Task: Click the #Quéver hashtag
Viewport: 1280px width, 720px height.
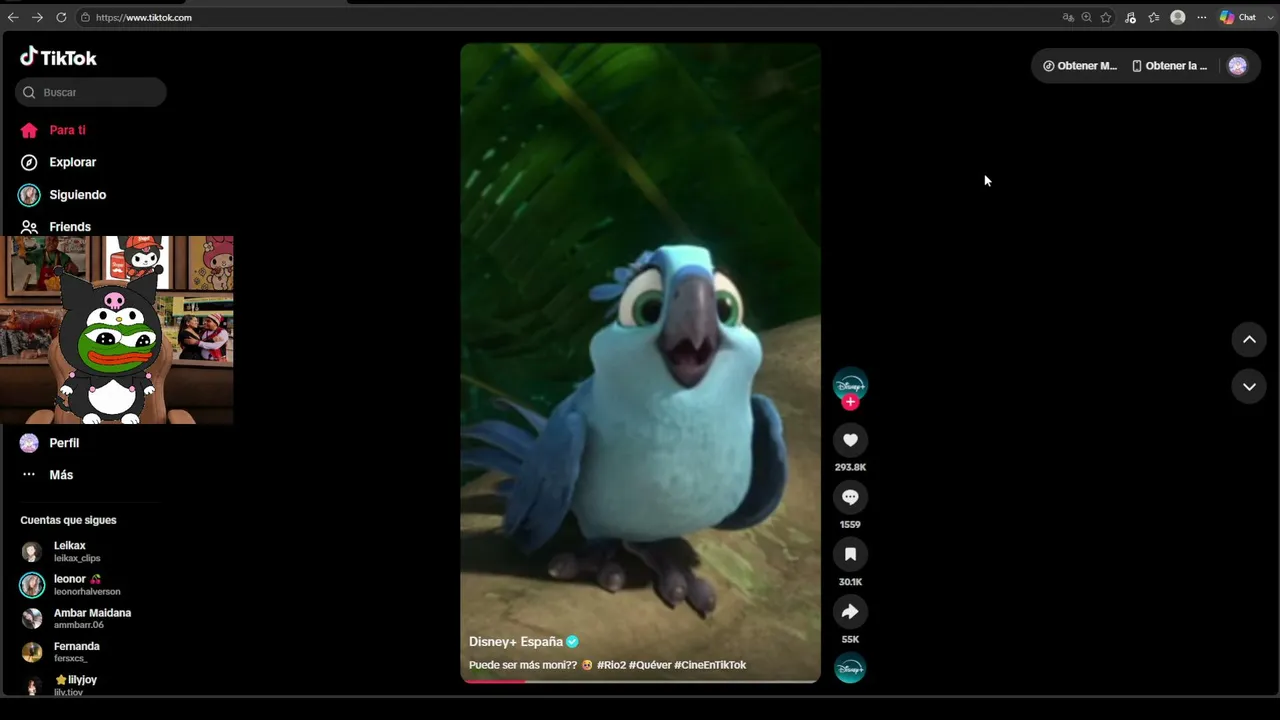Action: click(x=650, y=665)
